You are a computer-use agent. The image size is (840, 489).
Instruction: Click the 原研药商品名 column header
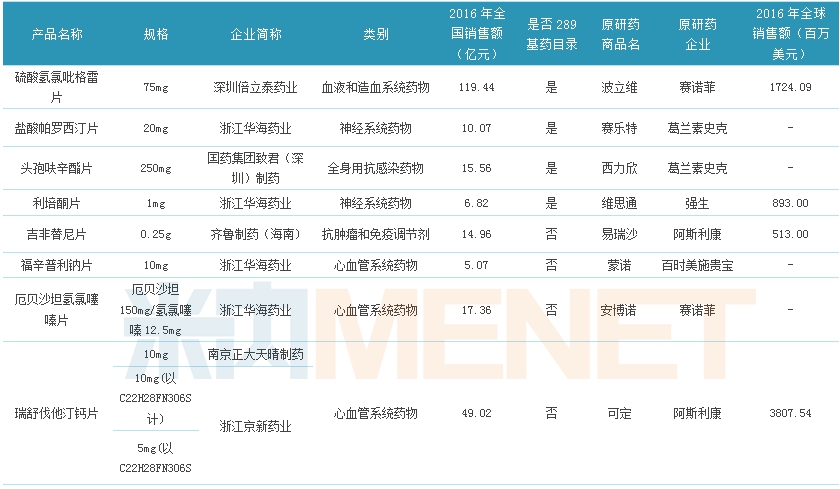pos(620,34)
